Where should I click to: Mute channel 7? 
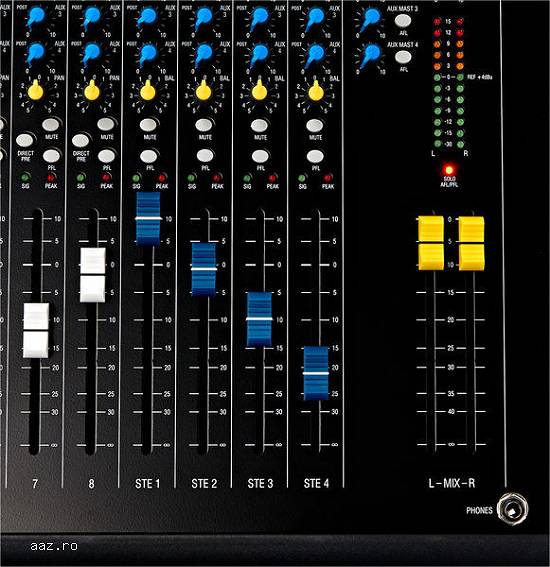click(x=51, y=125)
